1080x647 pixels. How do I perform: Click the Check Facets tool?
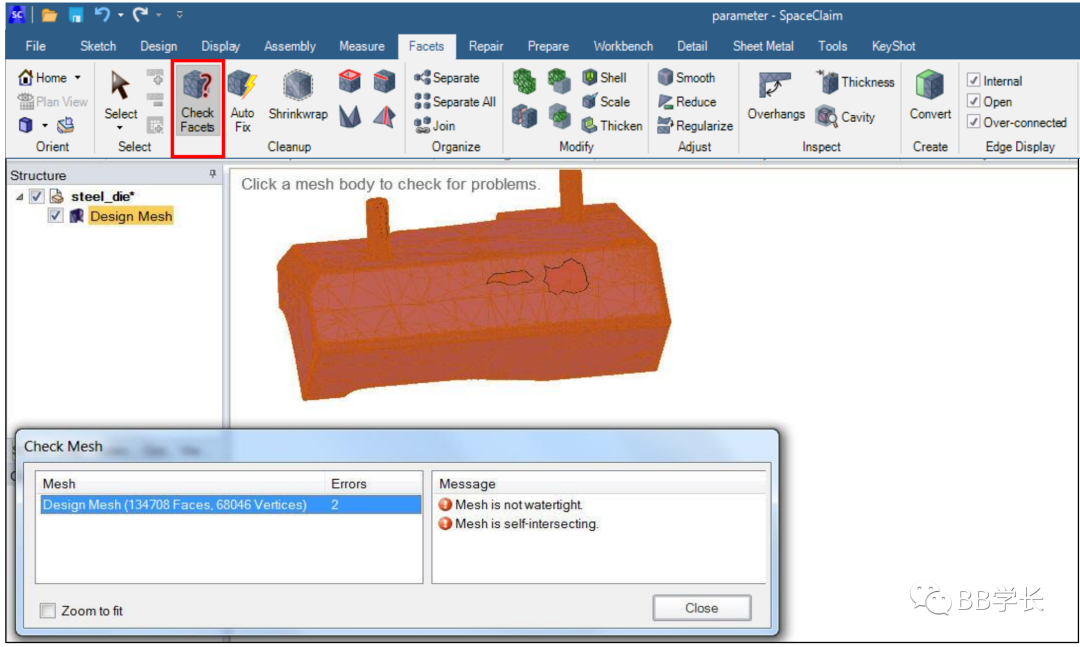click(198, 102)
